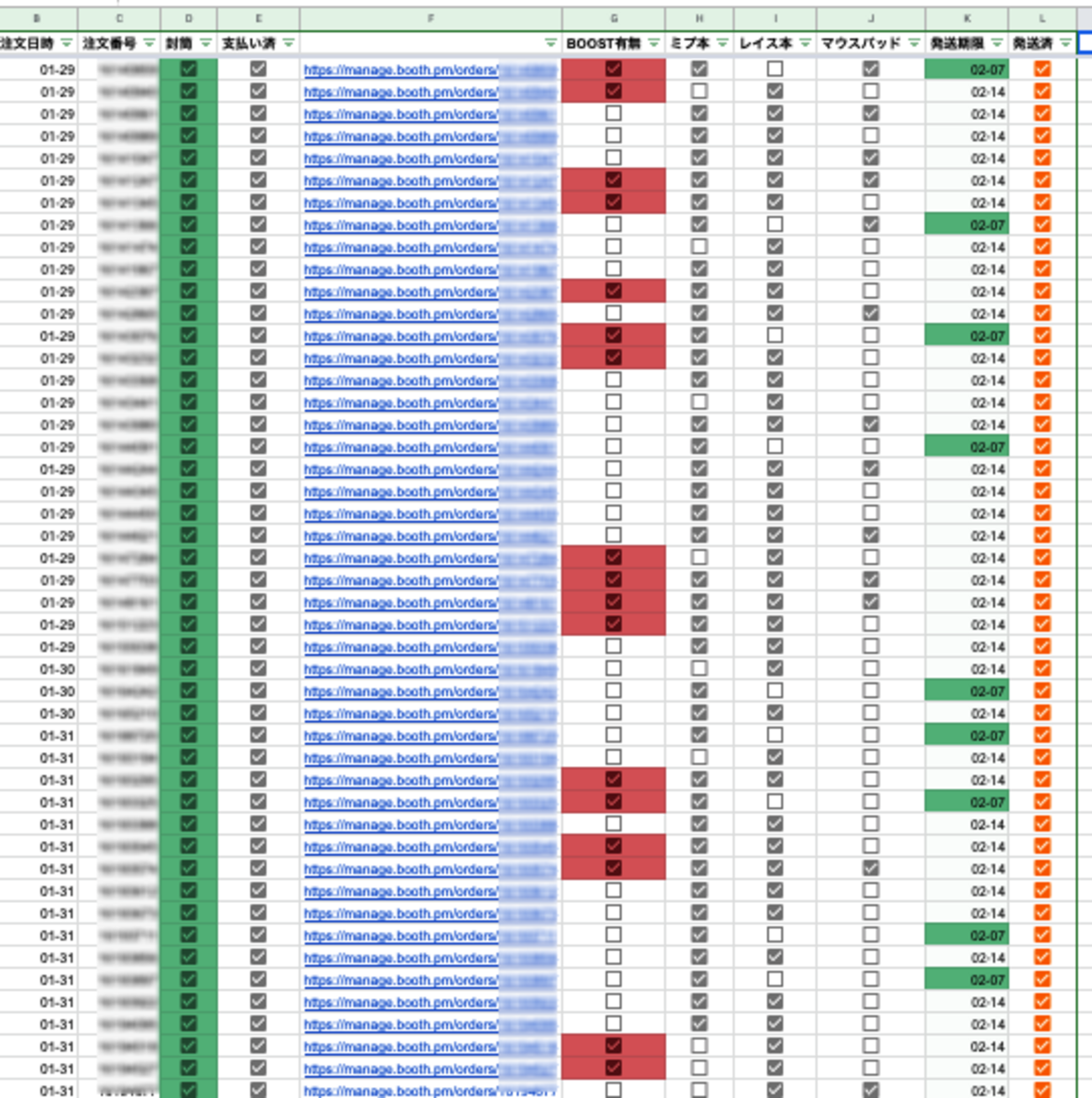Open booth order link in first 01-30 row
Screen dimensions: 1092x1098
(430, 670)
